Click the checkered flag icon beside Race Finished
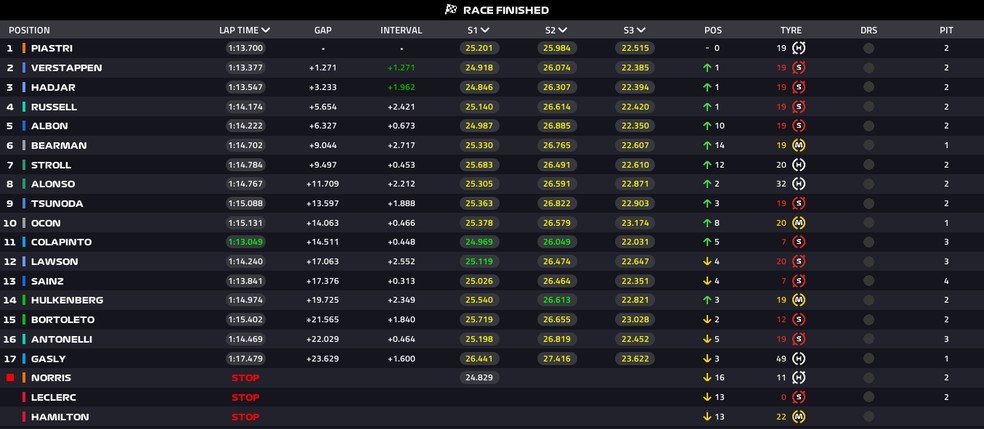 tap(451, 9)
